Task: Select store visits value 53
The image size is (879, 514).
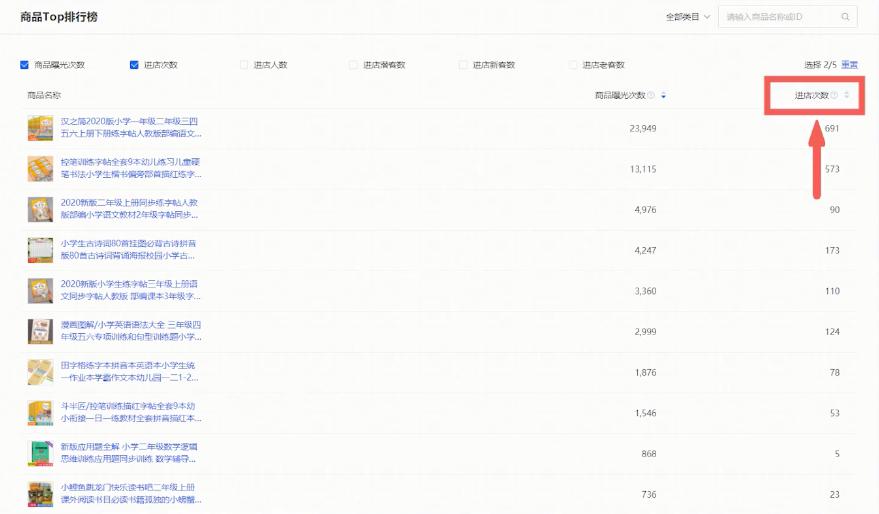Action: [835, 413]
